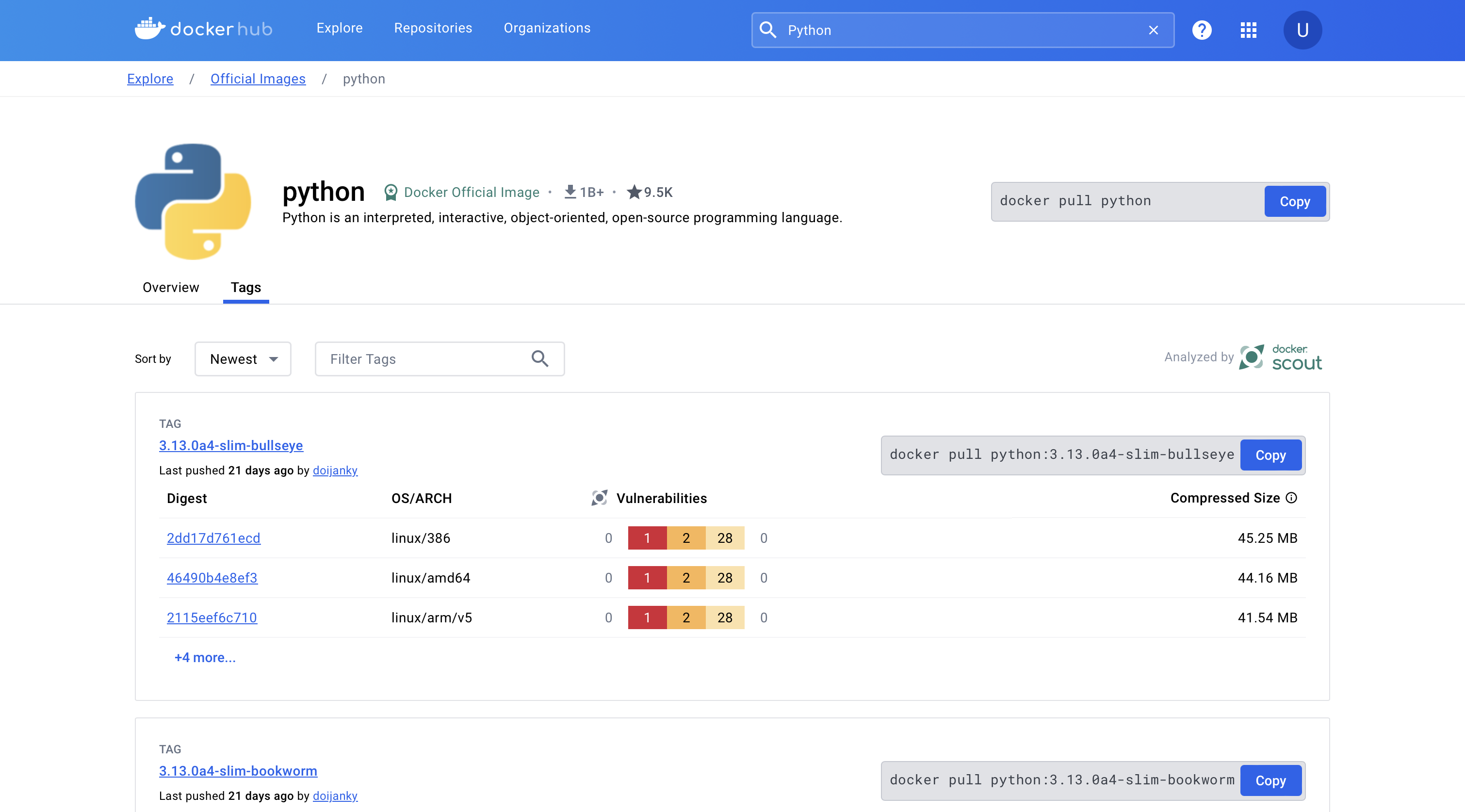Click the orange medium box for linux/arm/v5

pyautogui.click(x=686, y=617)
